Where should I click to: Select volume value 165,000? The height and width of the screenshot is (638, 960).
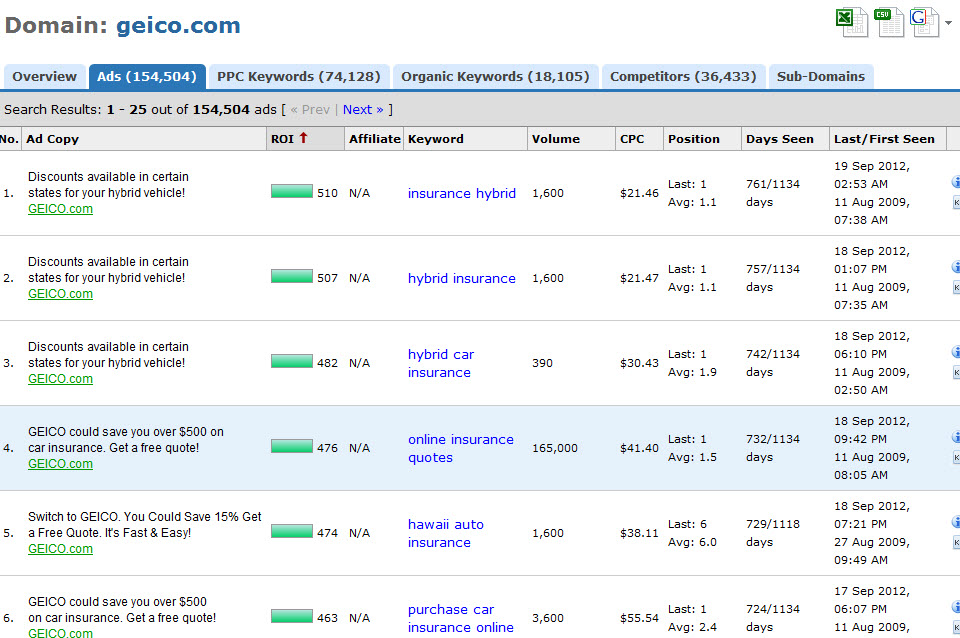(x=555, y=448)
